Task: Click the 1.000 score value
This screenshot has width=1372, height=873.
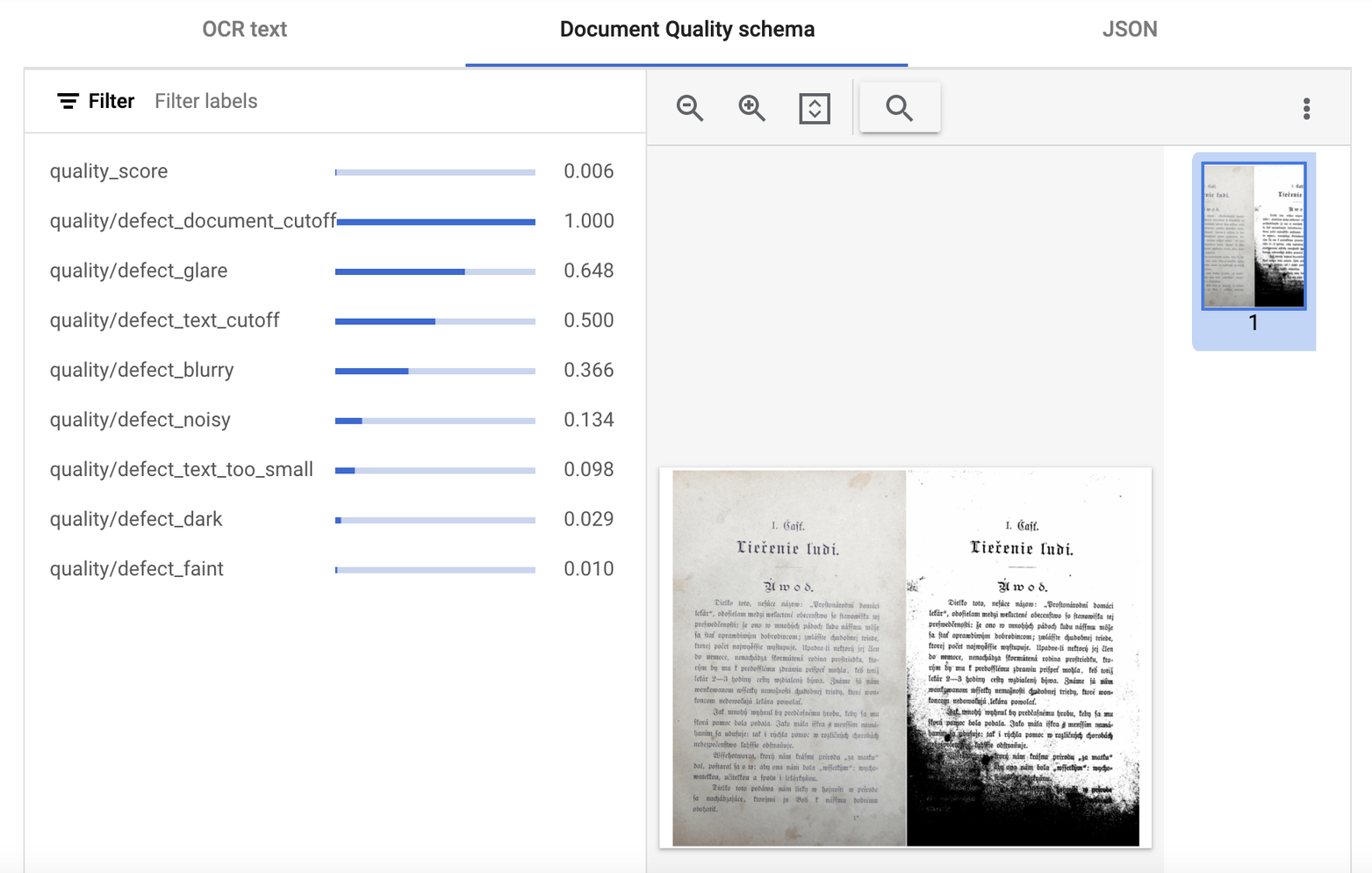Action: [589, 220]
